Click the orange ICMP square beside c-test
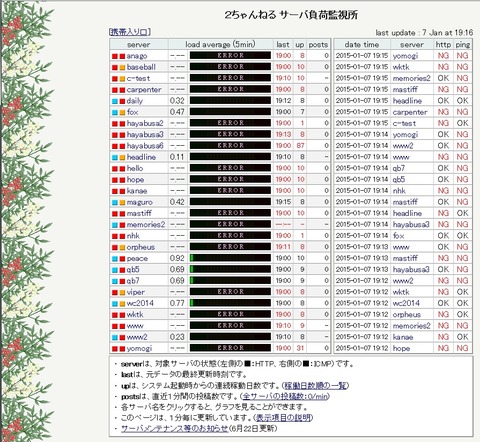 click(122, 79)
